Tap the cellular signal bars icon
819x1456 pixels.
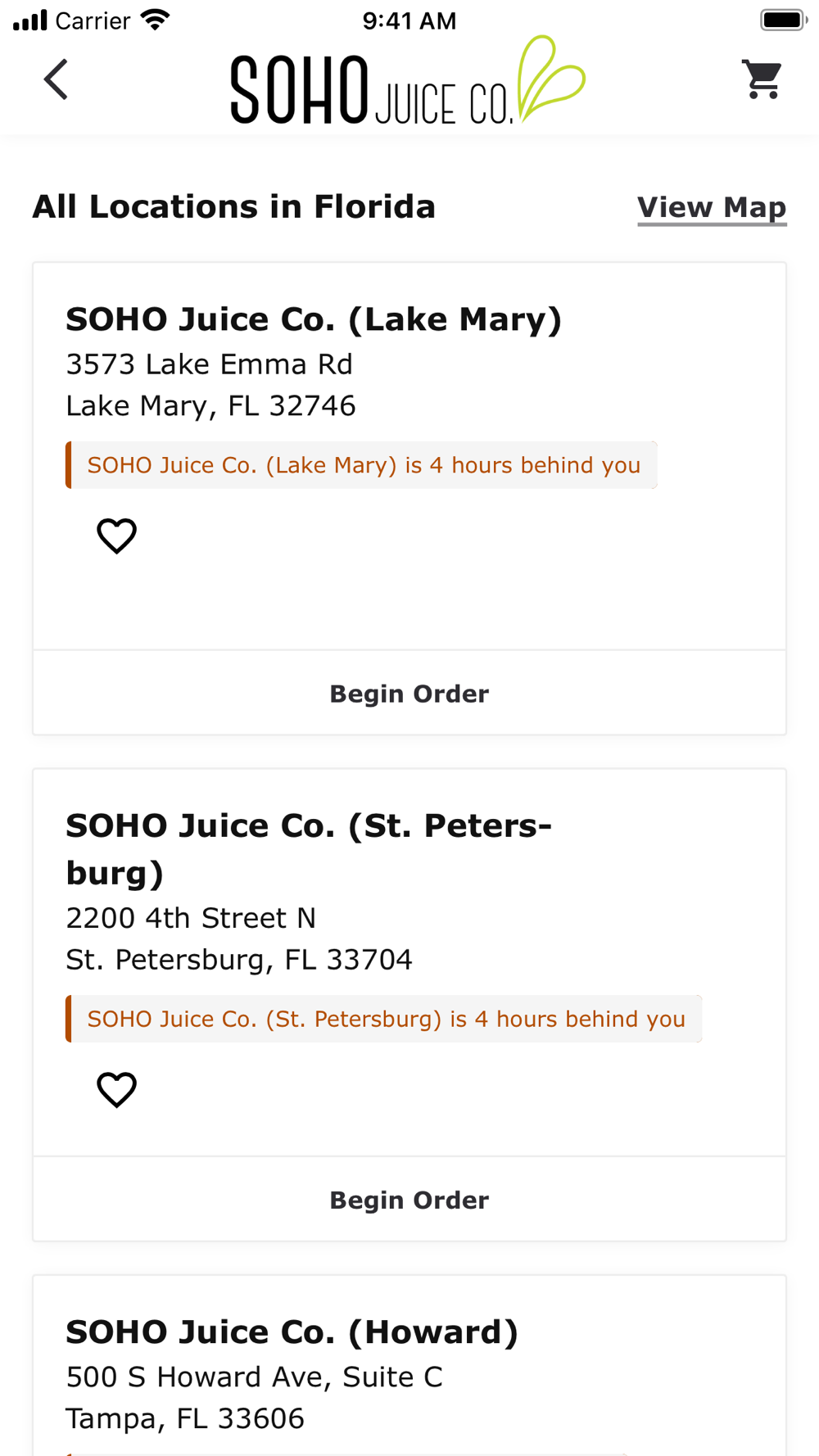pos(30,20)
